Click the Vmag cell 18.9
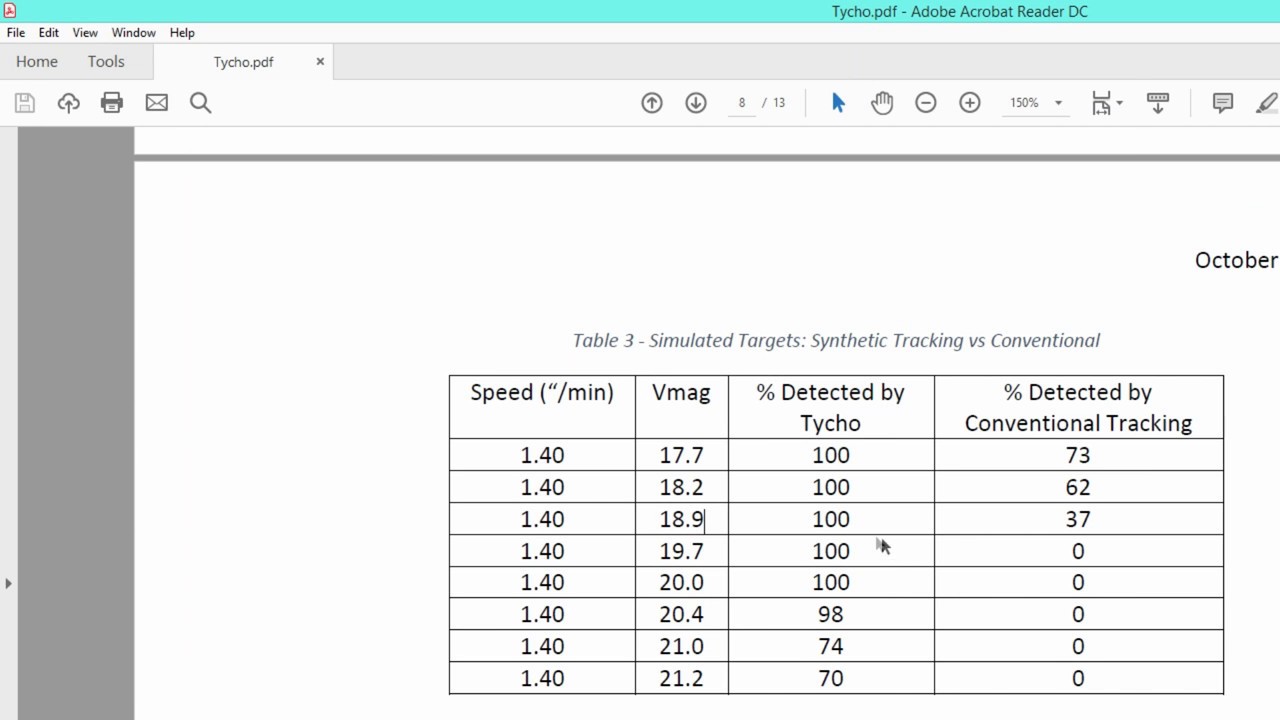The image size is (1280, 720). [681, 519]
